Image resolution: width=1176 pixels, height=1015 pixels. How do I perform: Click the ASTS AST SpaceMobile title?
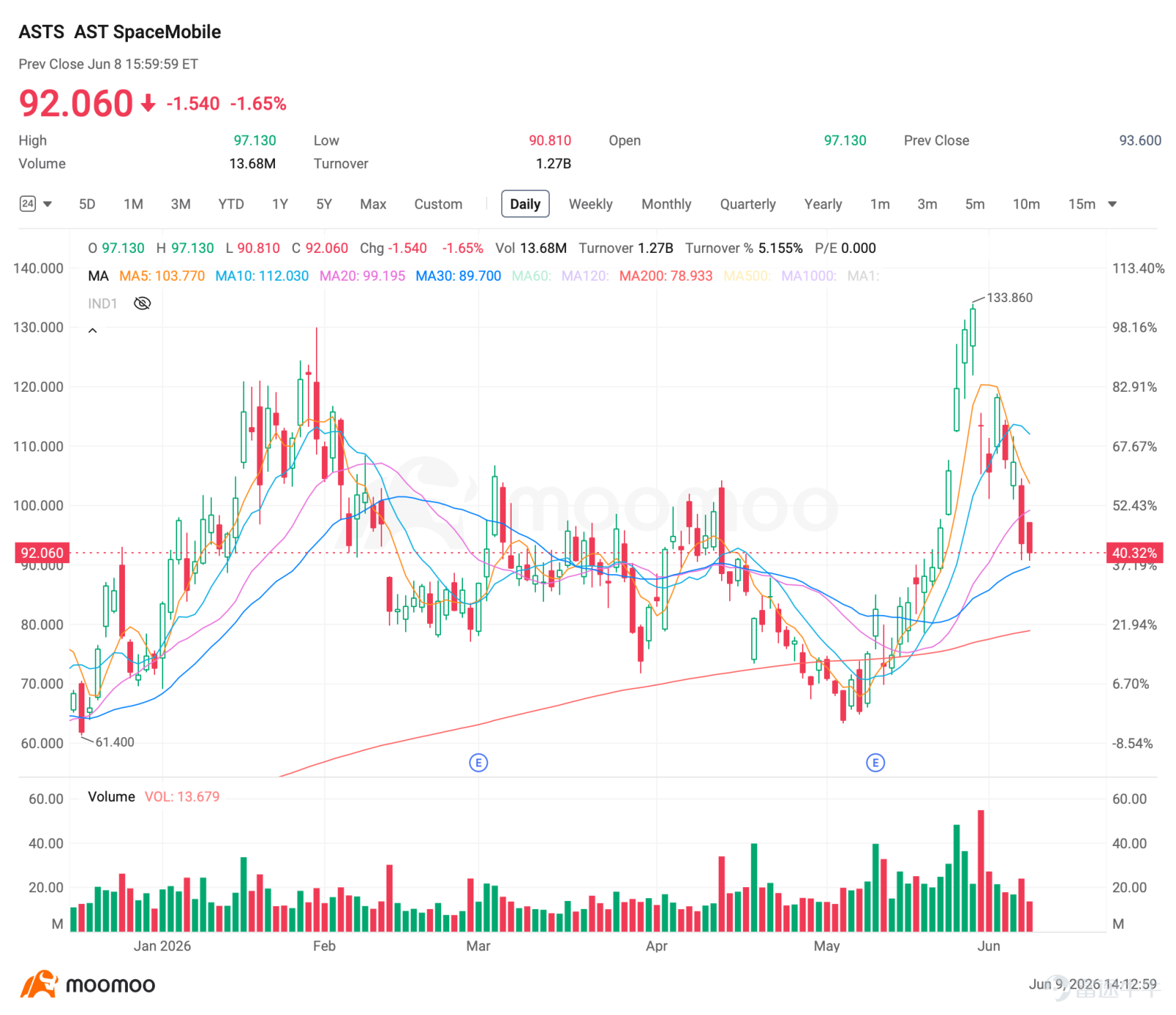click(x=120, y=32)
